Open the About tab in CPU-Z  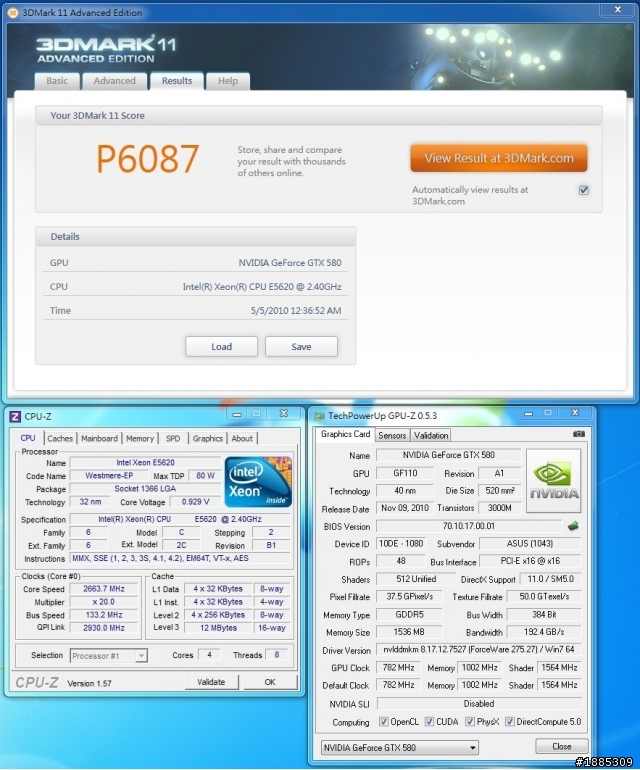pyautogui.click(x=242, y=439)
